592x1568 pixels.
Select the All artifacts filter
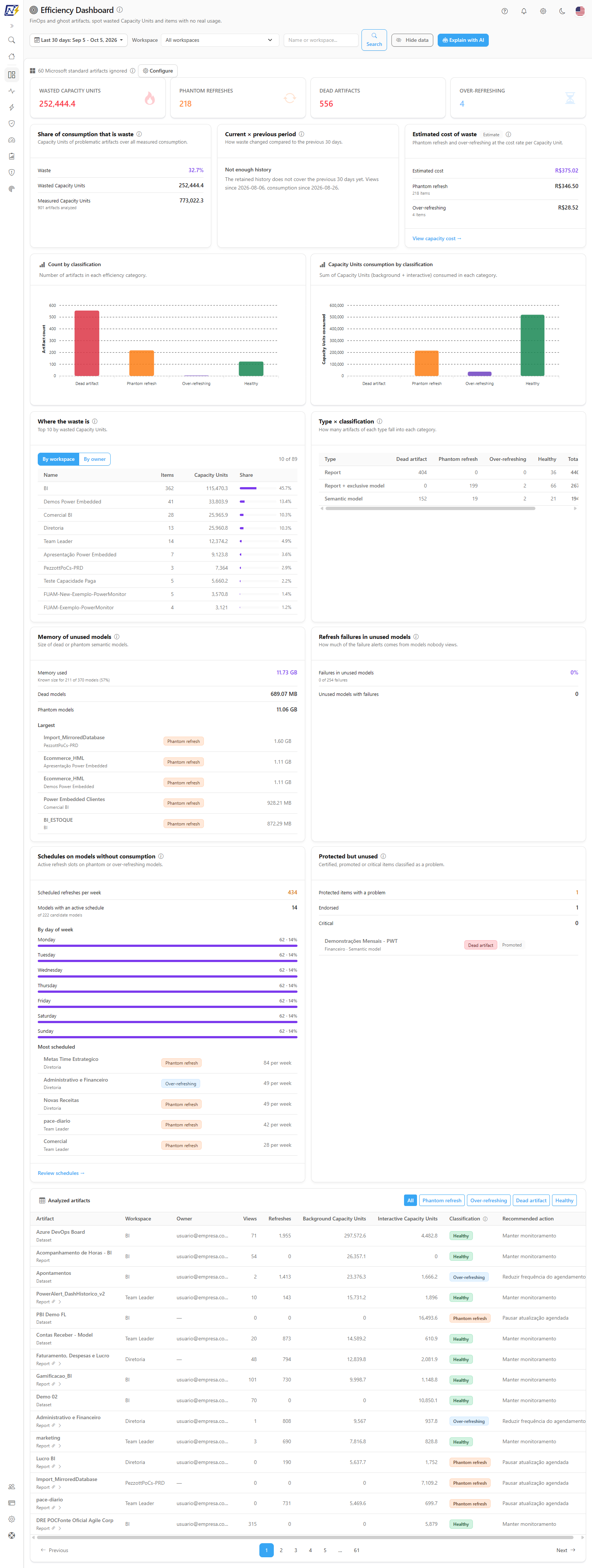coord(411,1200)
